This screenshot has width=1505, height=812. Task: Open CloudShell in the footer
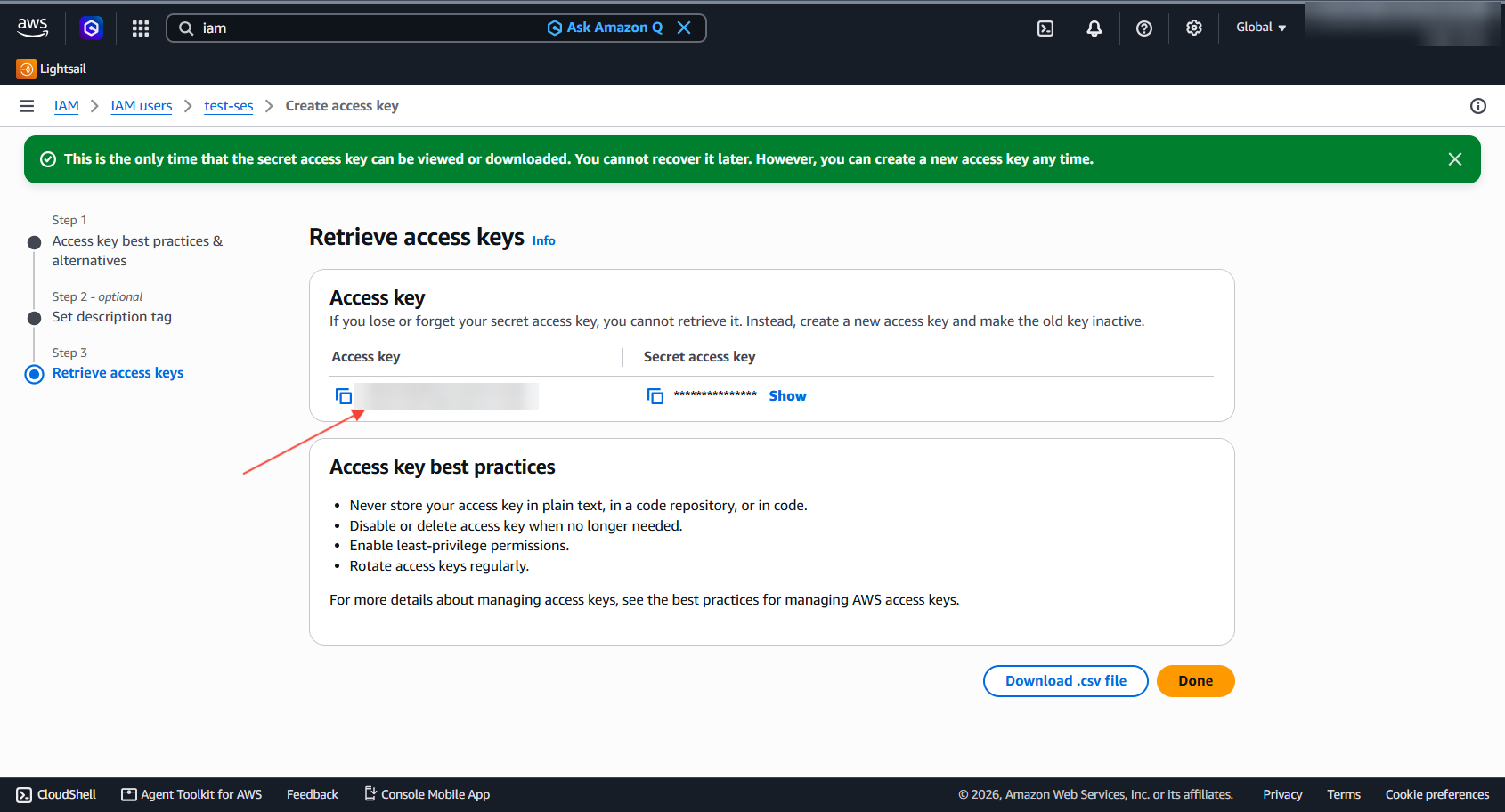click(56, 794)
